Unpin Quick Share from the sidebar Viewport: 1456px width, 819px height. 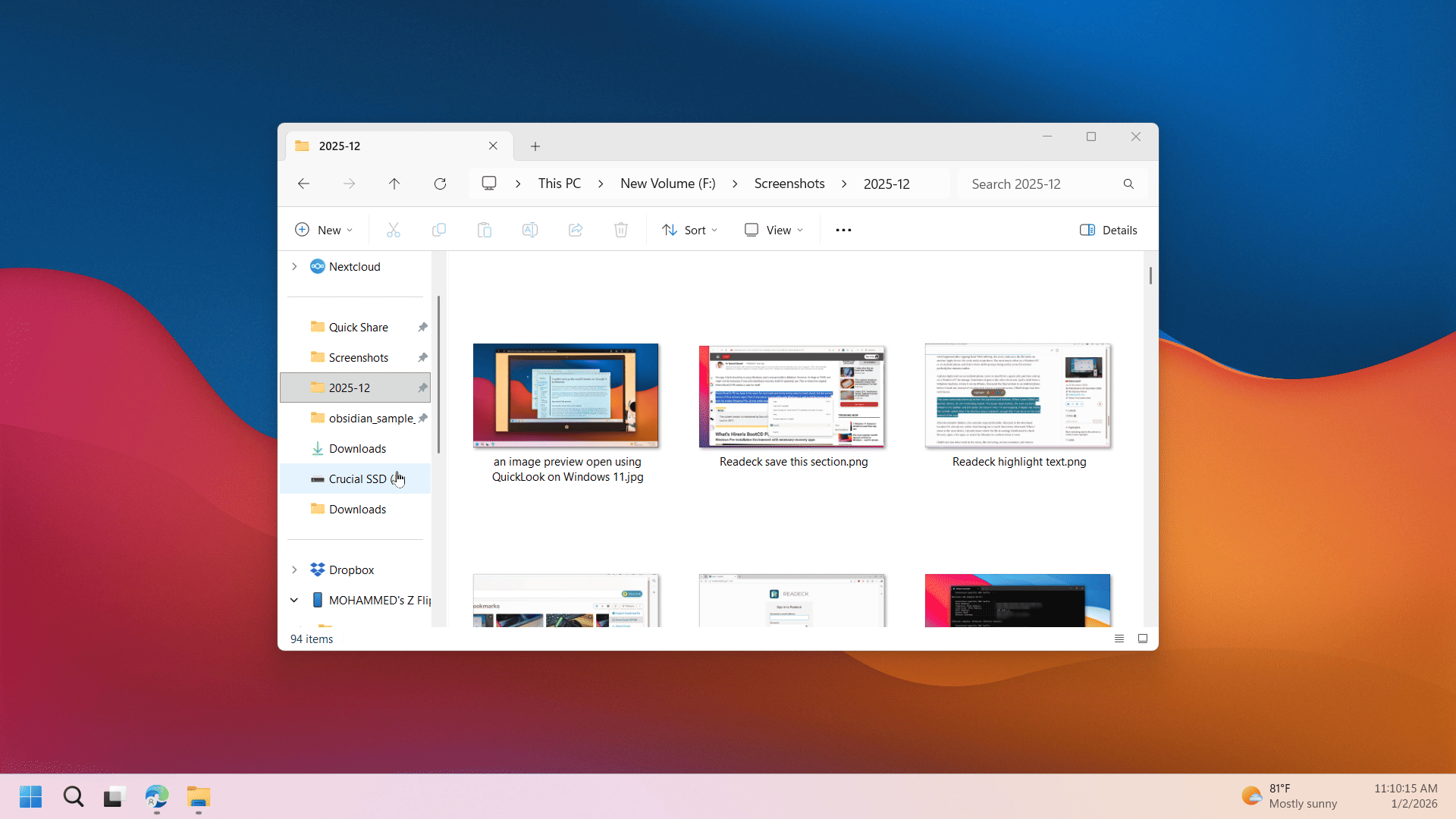point(422,327)
